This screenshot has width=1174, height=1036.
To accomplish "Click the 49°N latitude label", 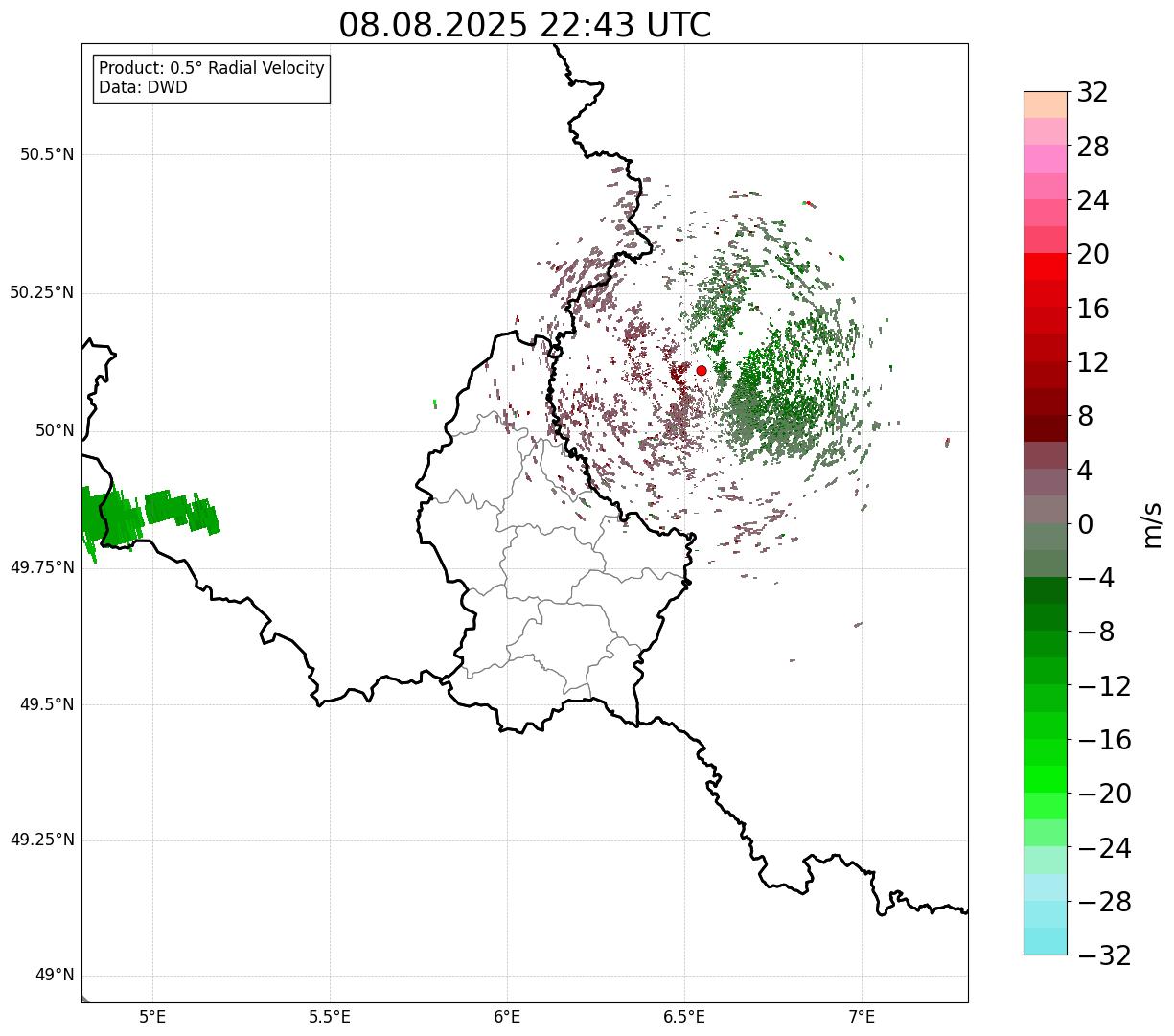I will [55, 976].
